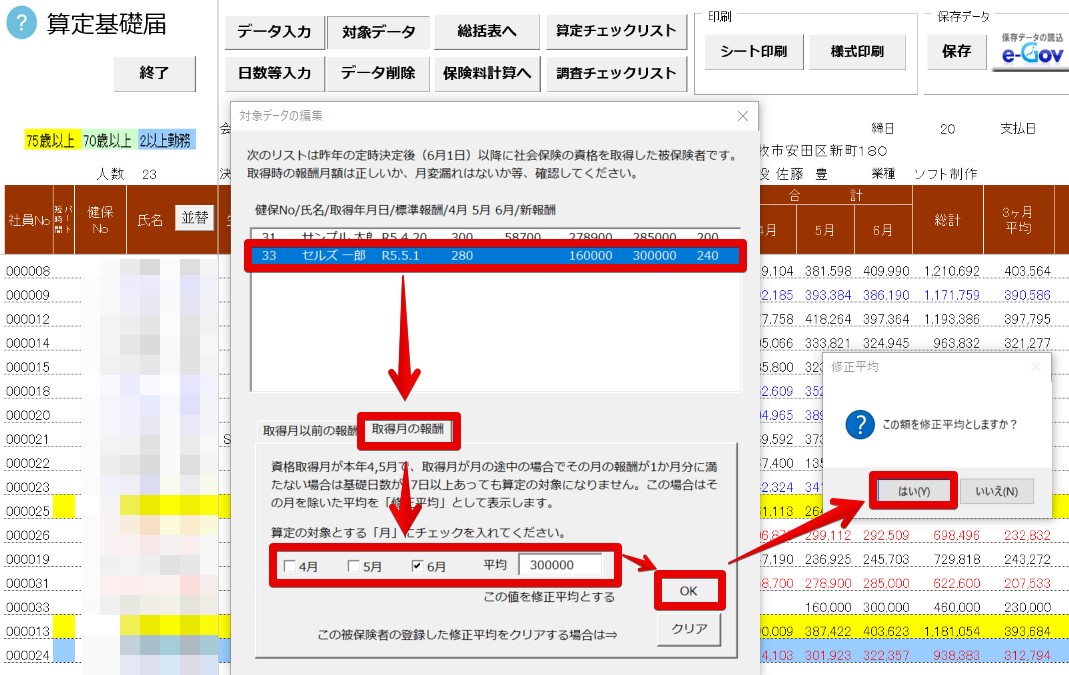Screen dimensions: 1069x675
Task: Click the データ削除 button
Action: (378, 73)
